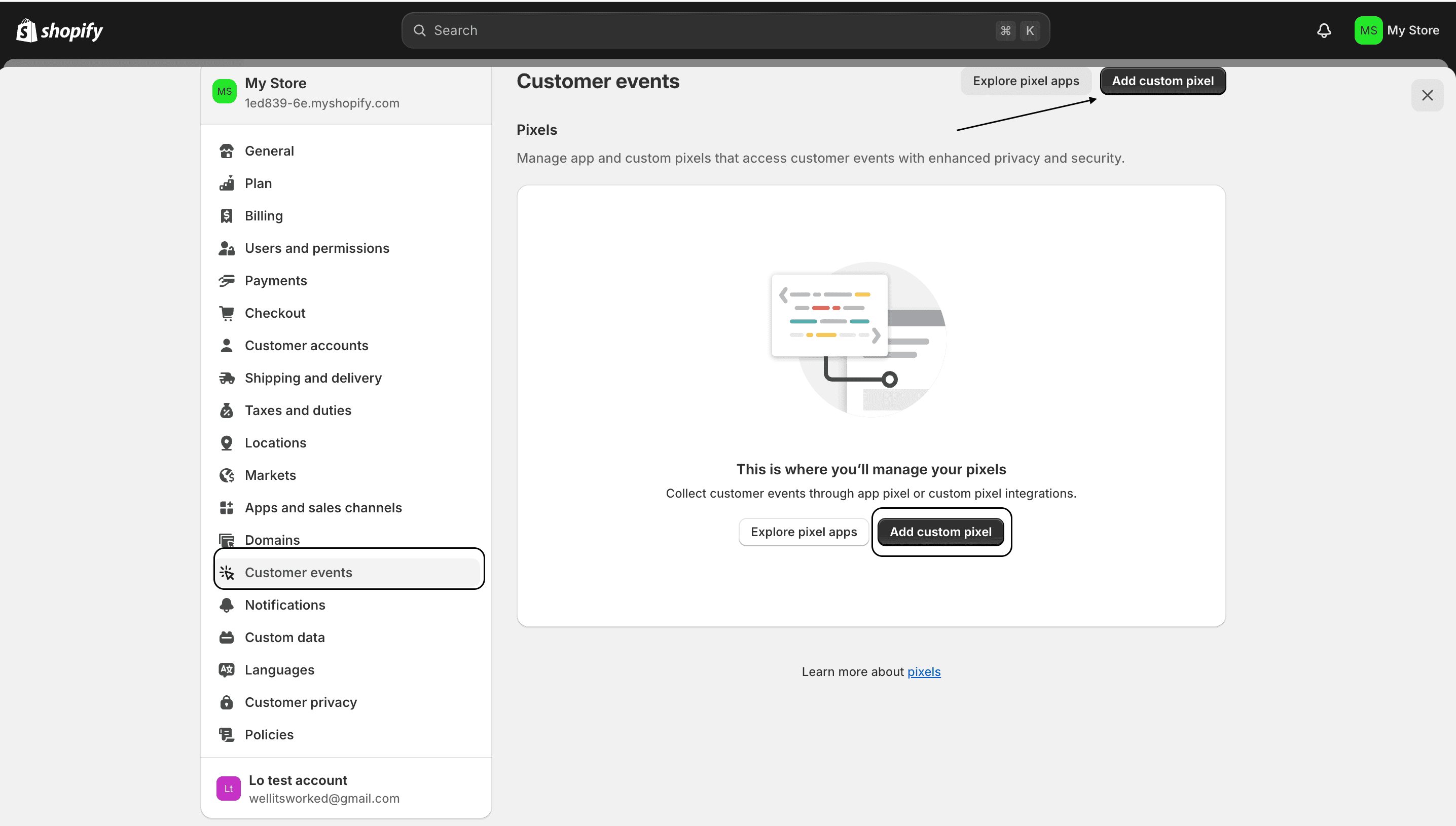Click the Shopify logo icon

pos(27,30)
